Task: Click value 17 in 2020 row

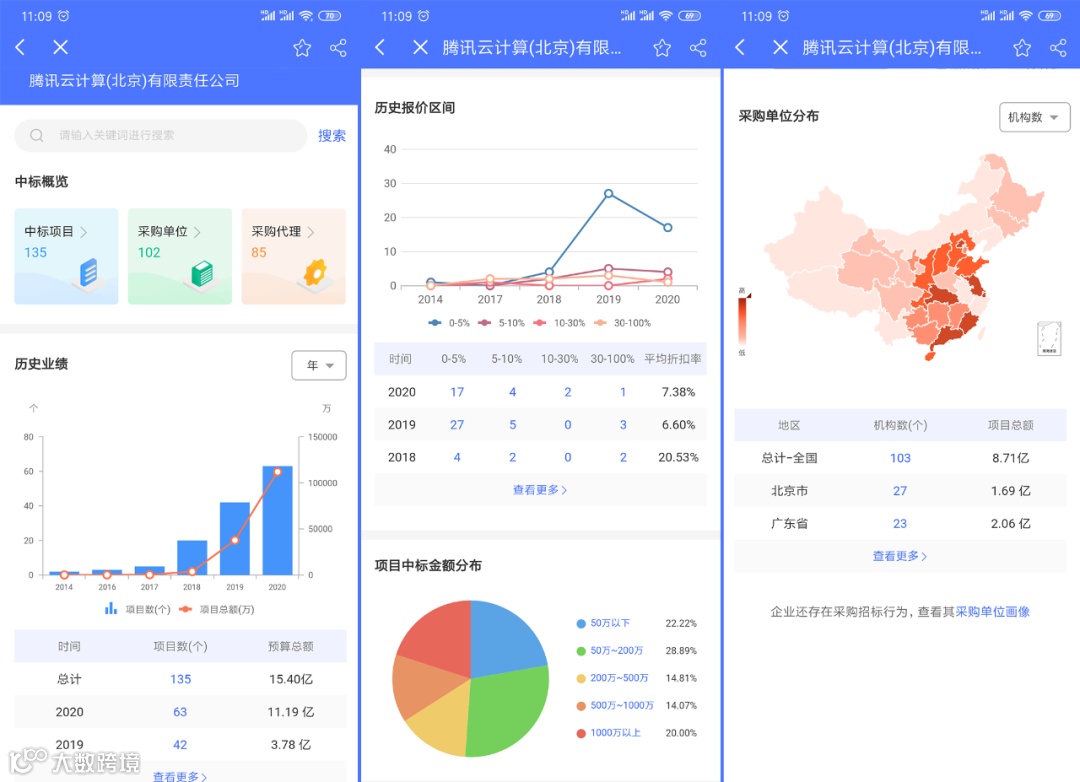Action: coord(457,392)
